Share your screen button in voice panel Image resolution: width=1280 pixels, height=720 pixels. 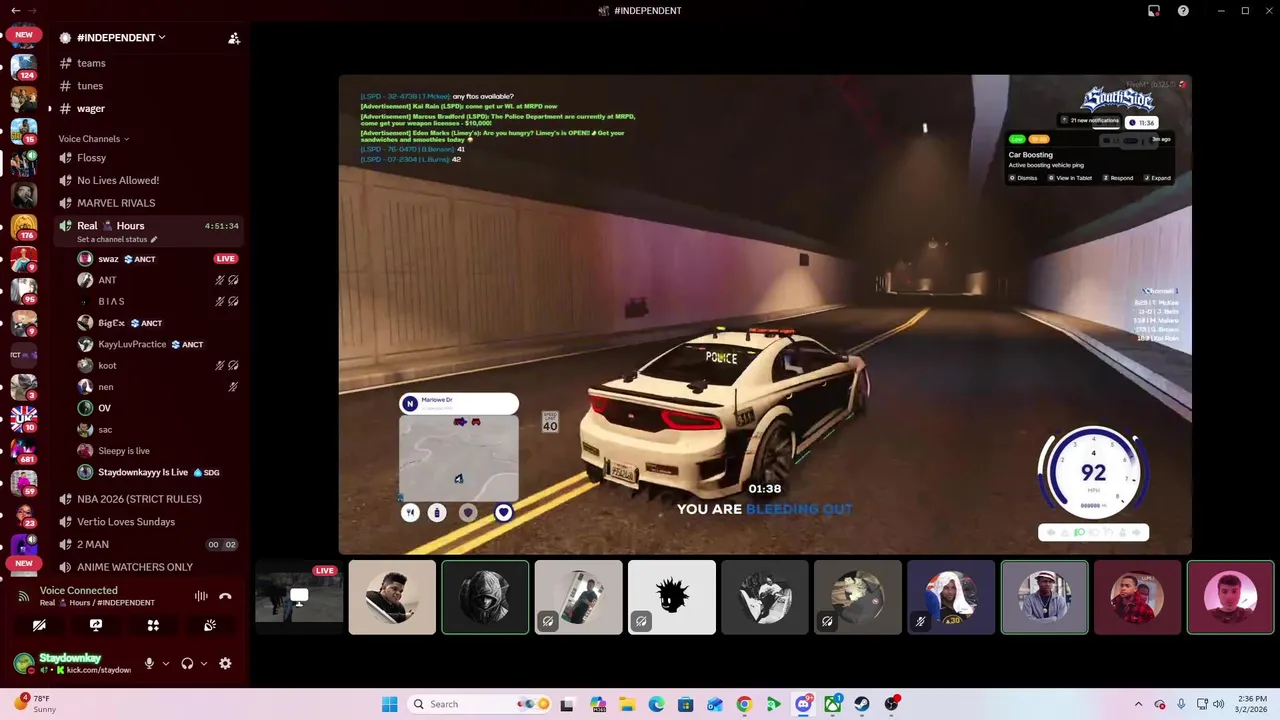tap(96, 625)
